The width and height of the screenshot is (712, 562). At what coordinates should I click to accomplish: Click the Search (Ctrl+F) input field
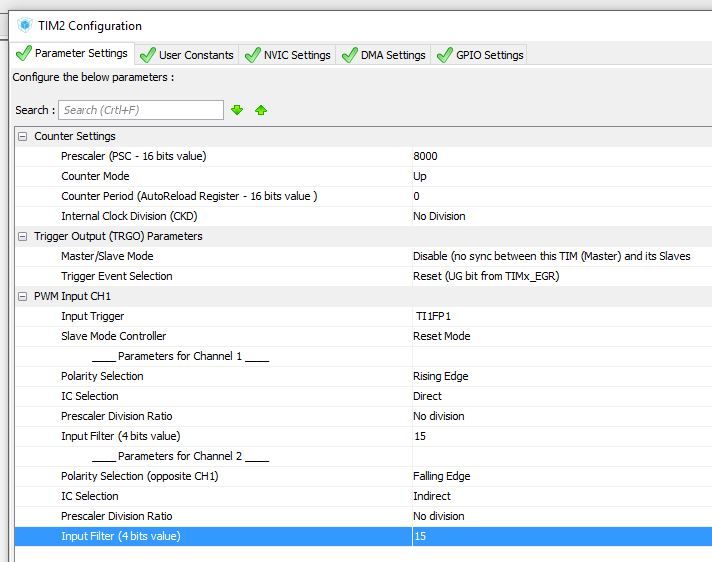click(x=141, y=110)
